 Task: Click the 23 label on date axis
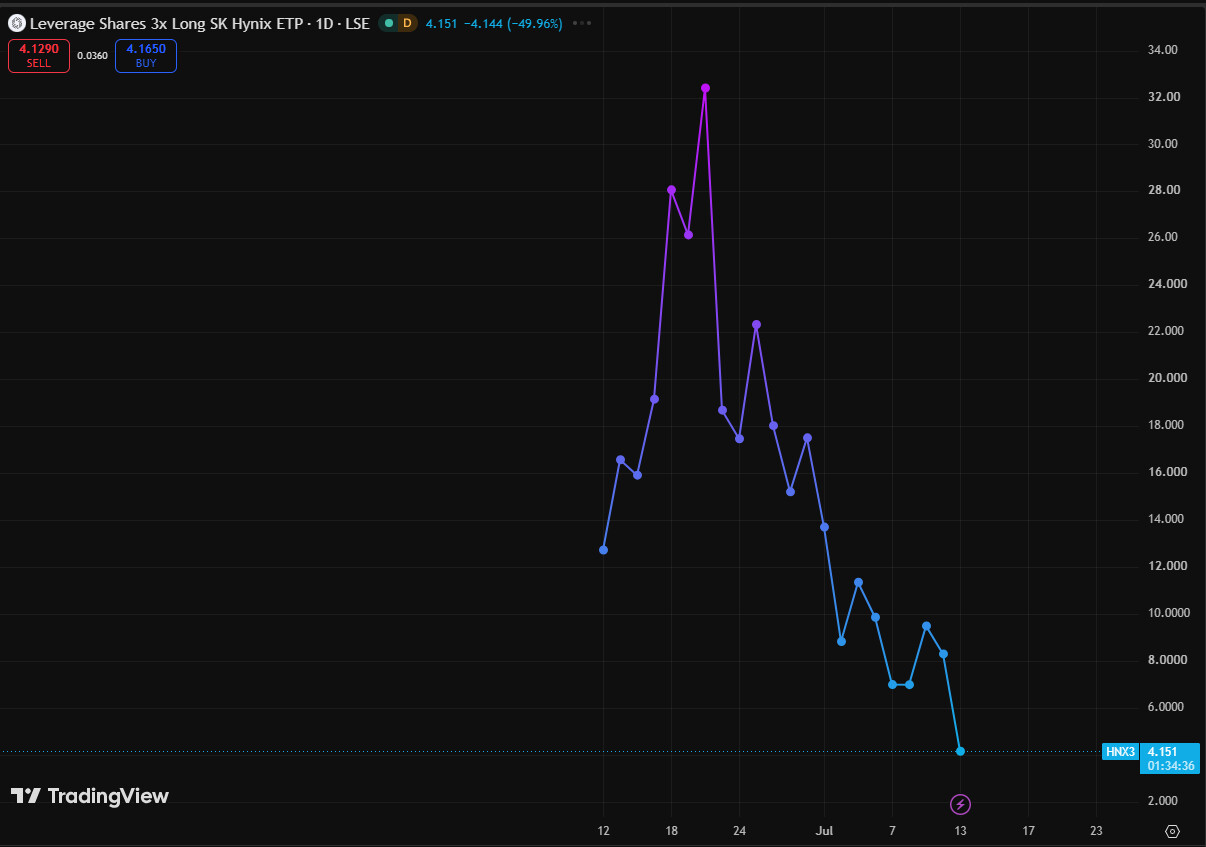[x=1096, y=831]
